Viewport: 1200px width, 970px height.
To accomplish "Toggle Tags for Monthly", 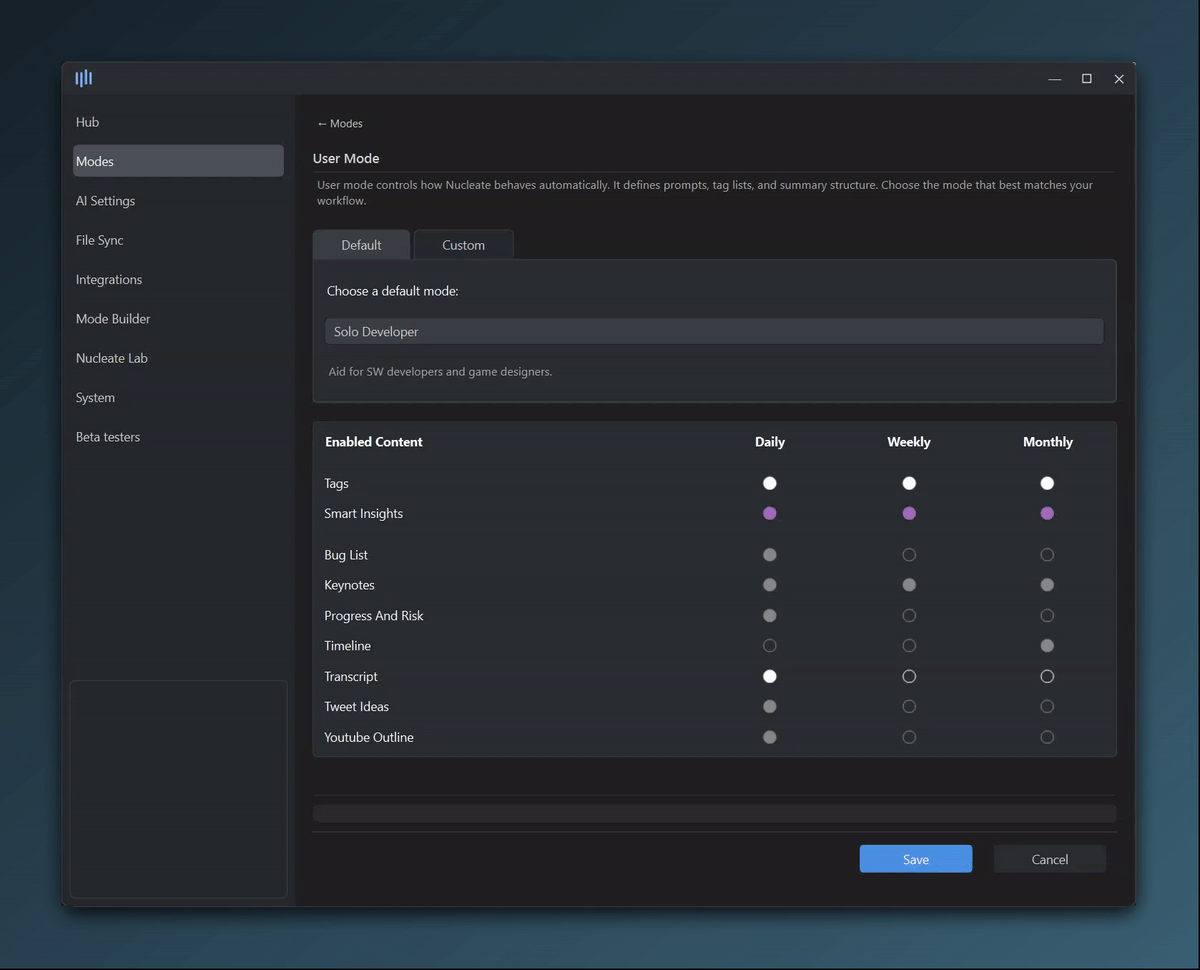I will [1047, 483].
